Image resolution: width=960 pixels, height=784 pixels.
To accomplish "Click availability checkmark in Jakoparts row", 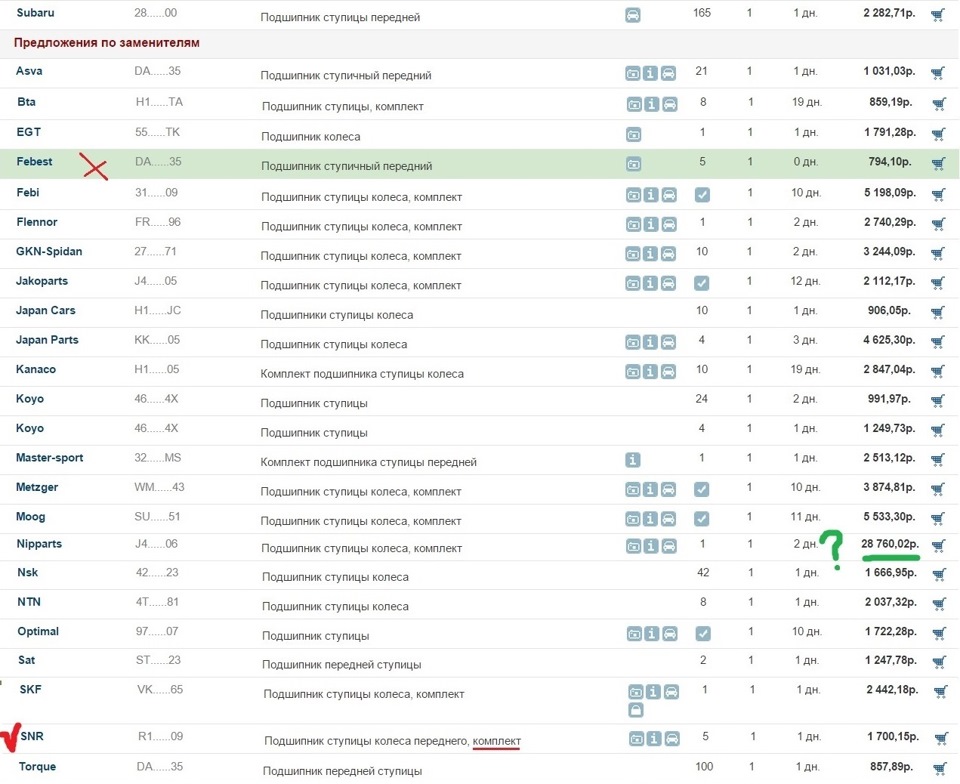I will tap(702, 283).
